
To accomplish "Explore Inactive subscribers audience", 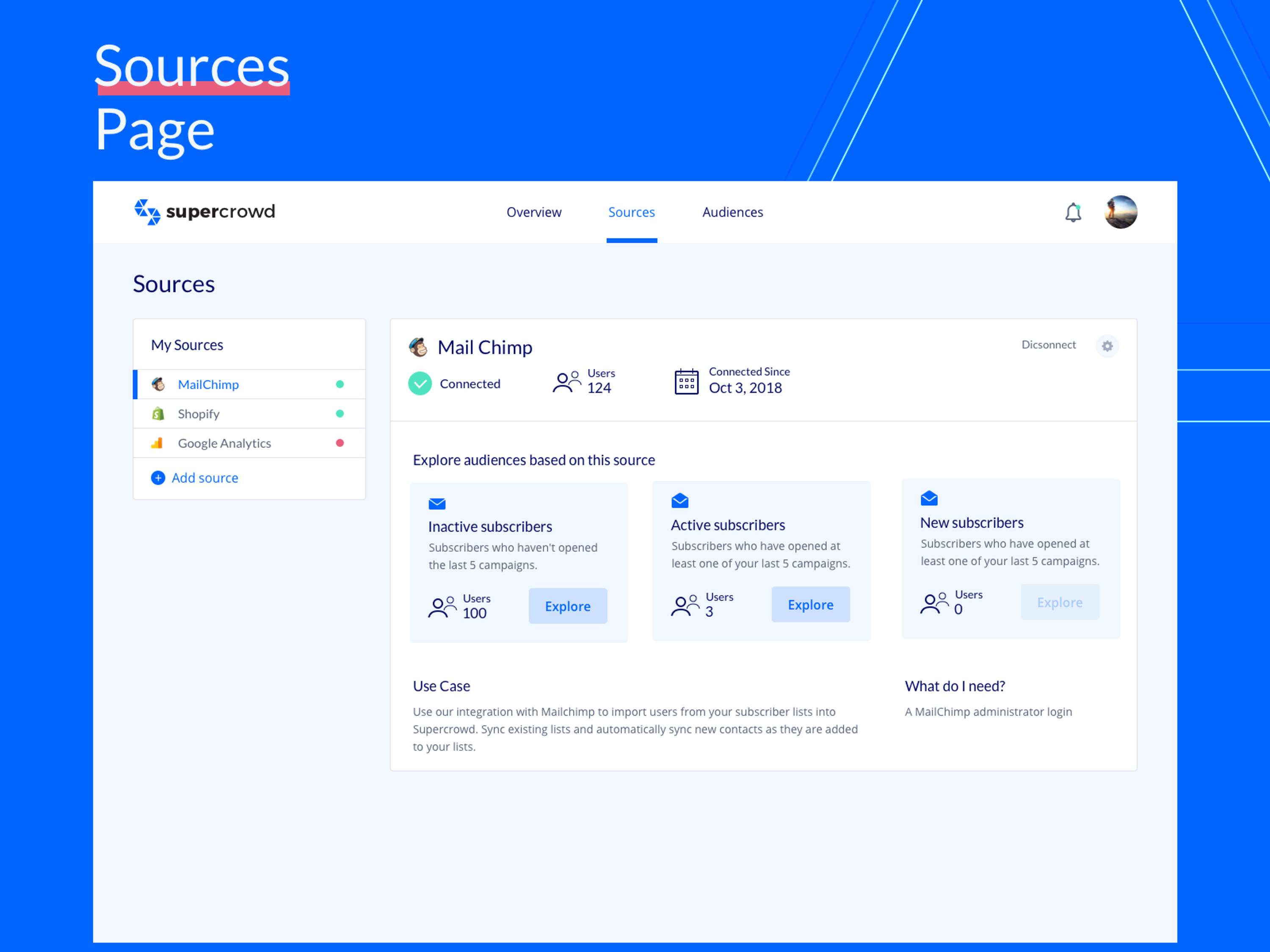I will (568, 606).
